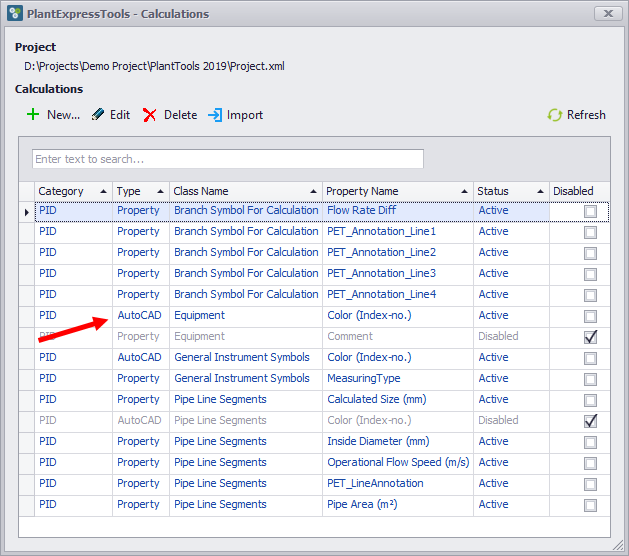This screenshot has height=556, width=629.
Task: Click the Disabled column header
Action: click(x=573, y=191)
